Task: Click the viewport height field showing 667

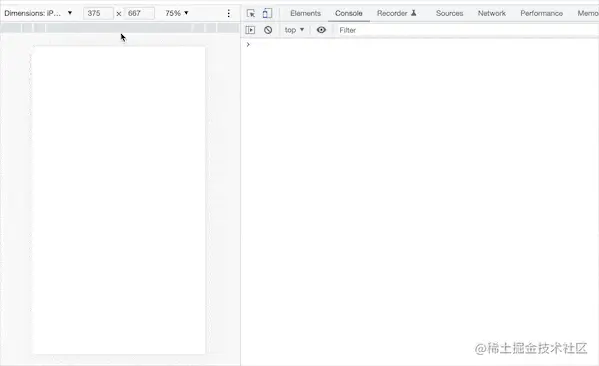Action: pyautogui.click(x=139, y=13)
